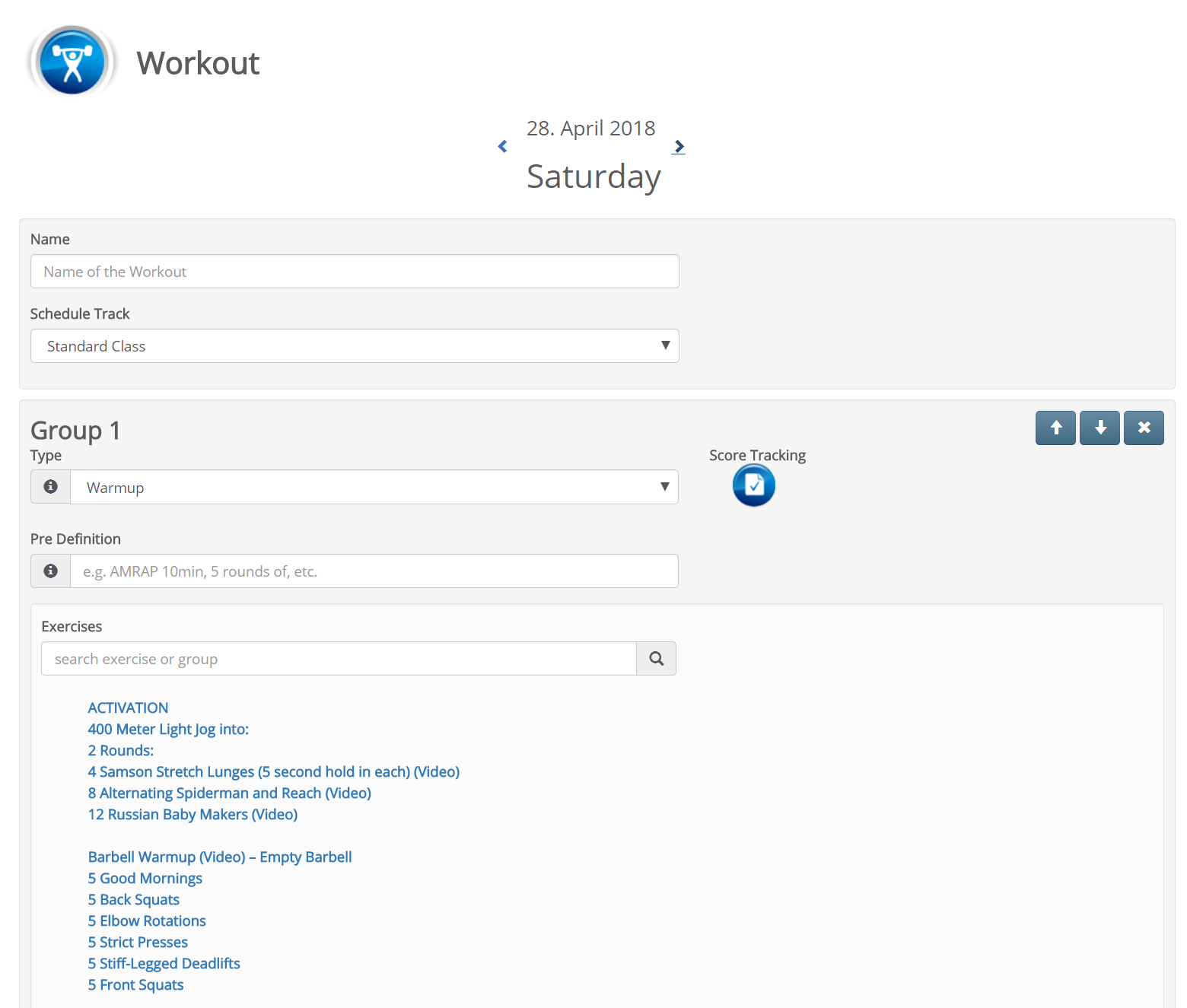Move Group 1 down with arrow icon

point(1099,428)
